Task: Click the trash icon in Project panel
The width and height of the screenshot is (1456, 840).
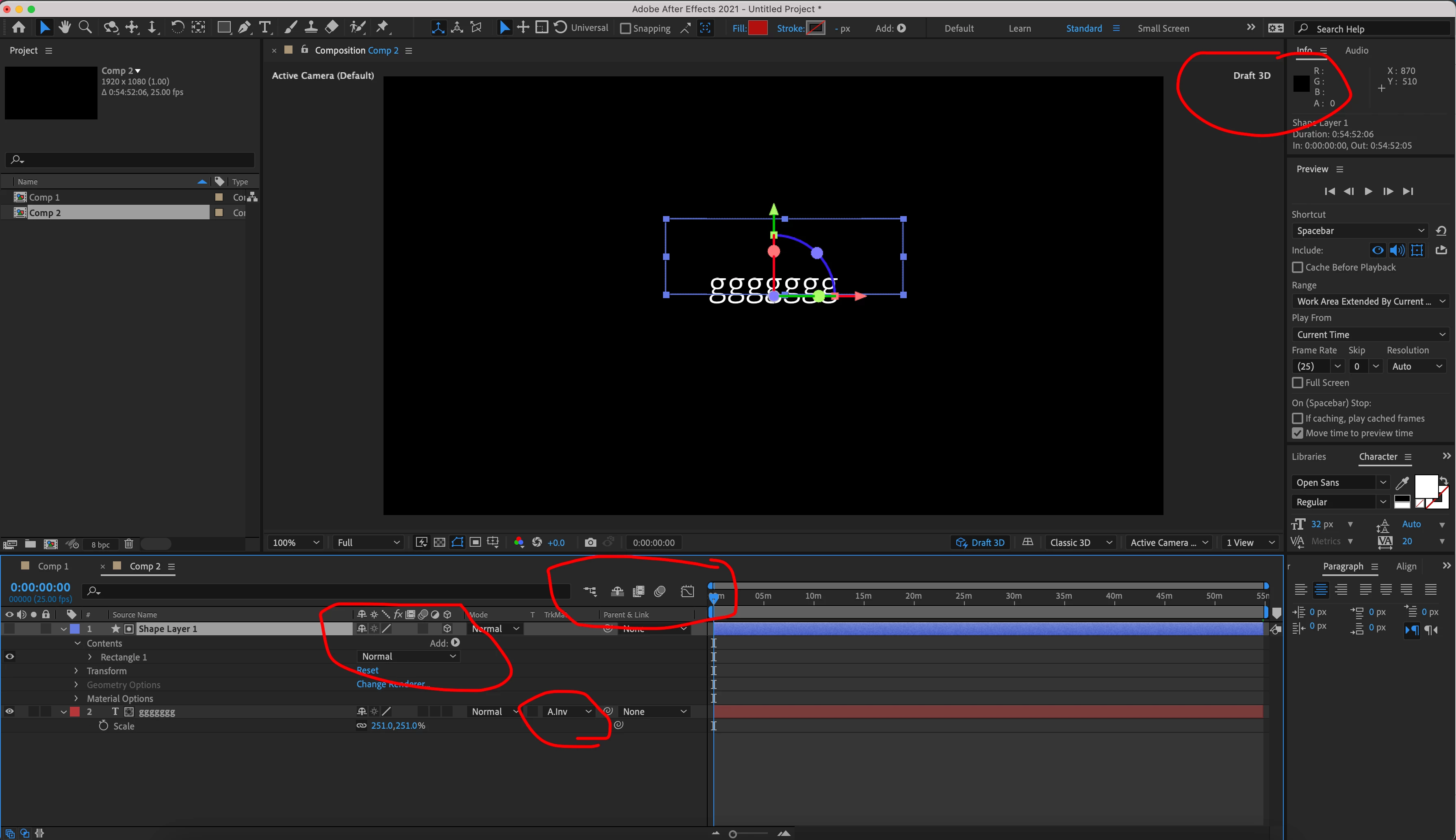Action: coord(129,544)
